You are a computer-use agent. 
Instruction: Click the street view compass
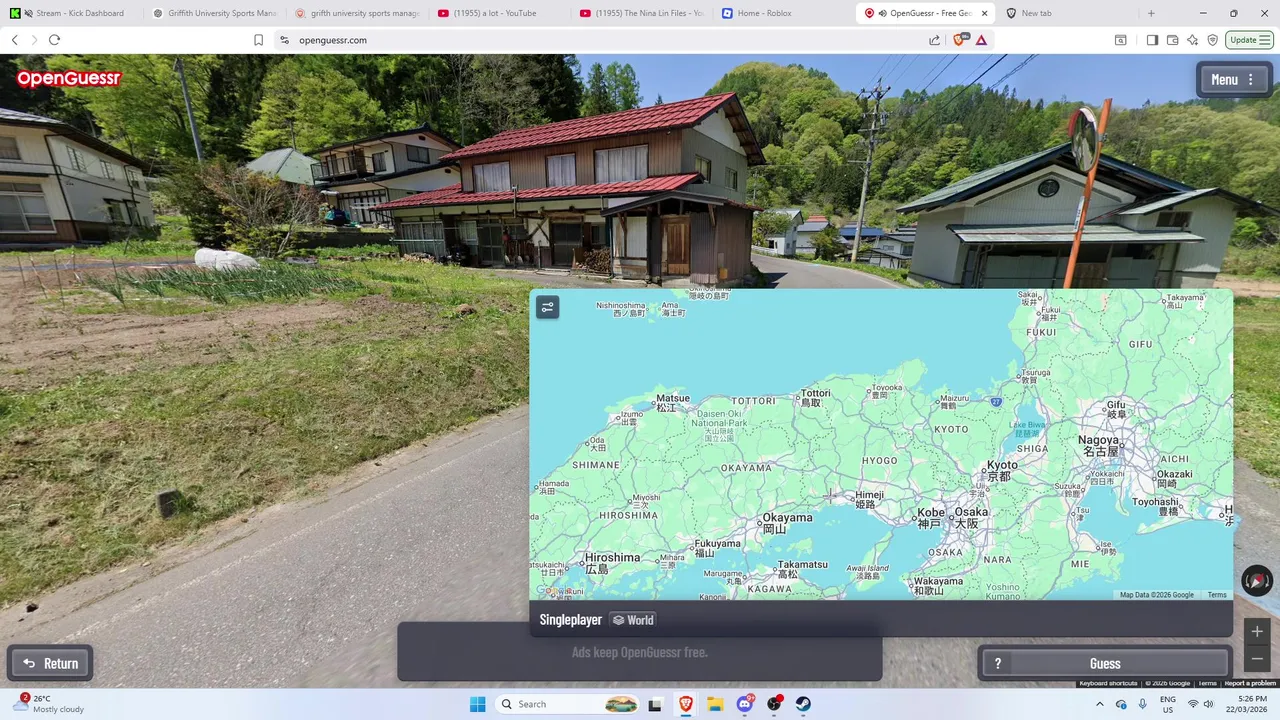1257,580
